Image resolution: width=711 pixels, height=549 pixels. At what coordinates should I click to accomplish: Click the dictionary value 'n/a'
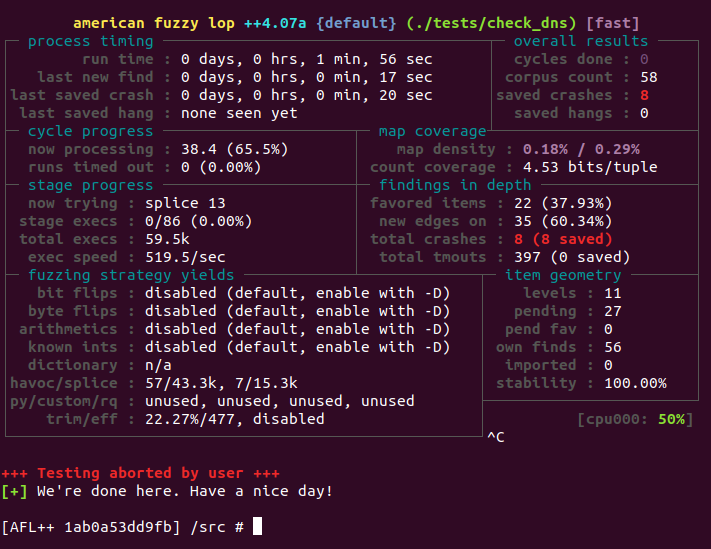click(x=158, y=365)
